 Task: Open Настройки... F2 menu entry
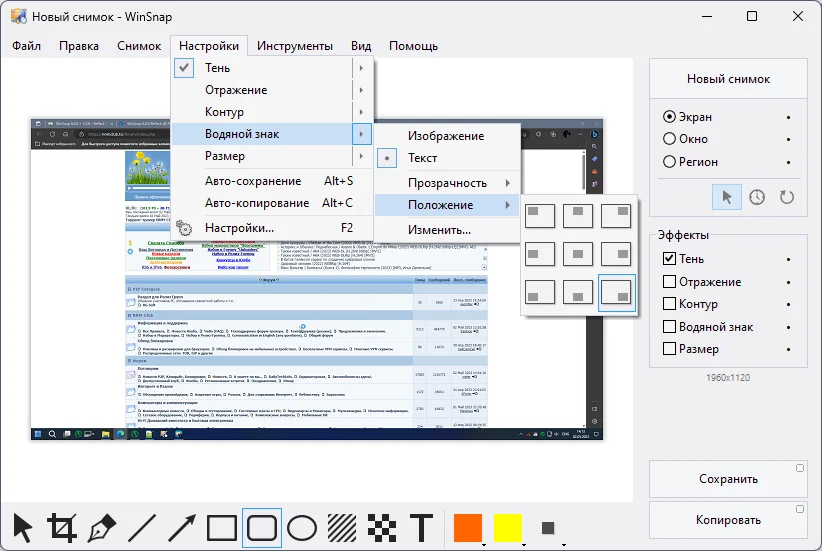272,228
